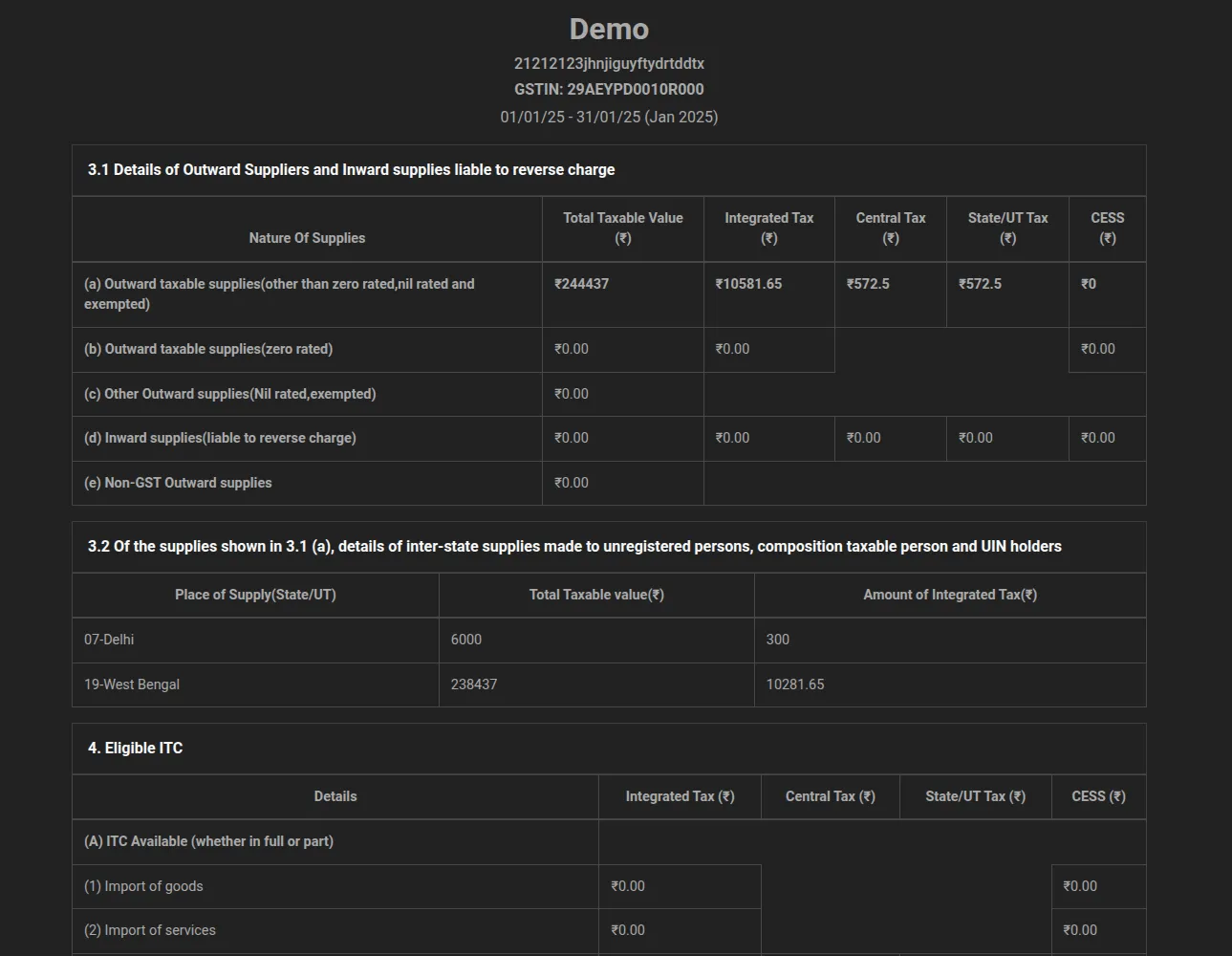Click Import of services Integrated Tax ₹0.00
This screenshot has width=1232, height=956.
click(x=628, y=930)
